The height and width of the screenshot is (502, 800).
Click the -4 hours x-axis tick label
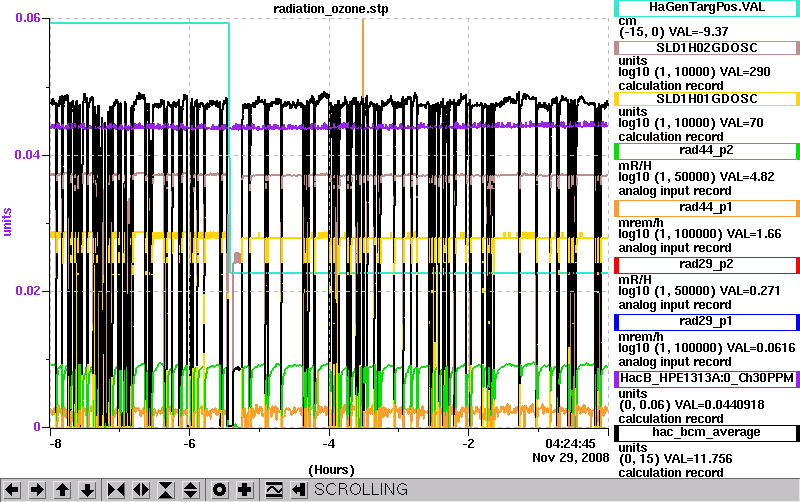(329, 443)
